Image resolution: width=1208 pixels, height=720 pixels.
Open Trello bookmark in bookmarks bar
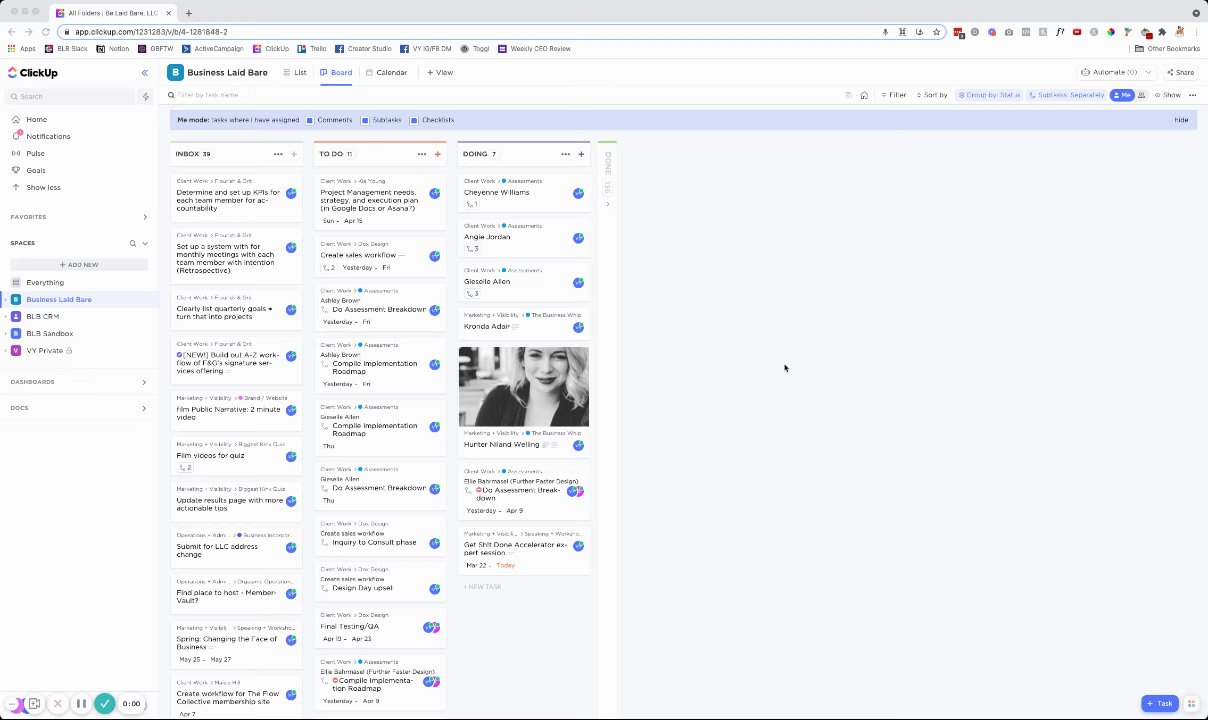(312, 48)
